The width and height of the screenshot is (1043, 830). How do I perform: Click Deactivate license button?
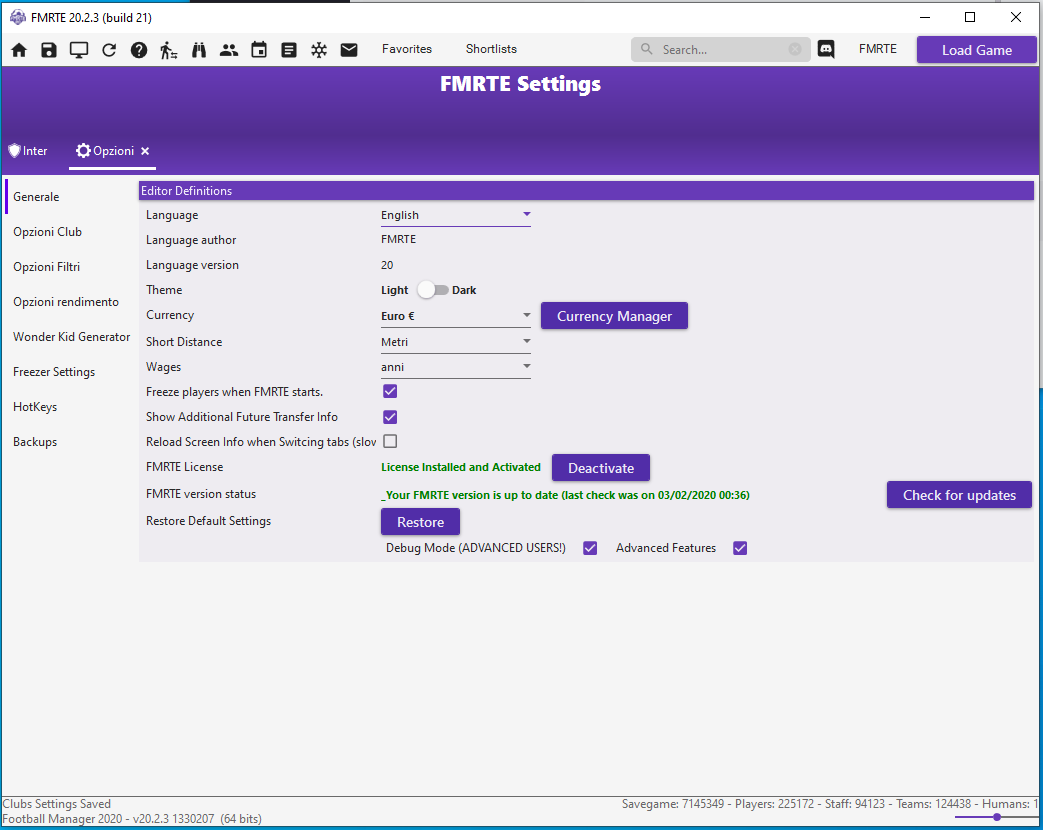pos(601,468)
